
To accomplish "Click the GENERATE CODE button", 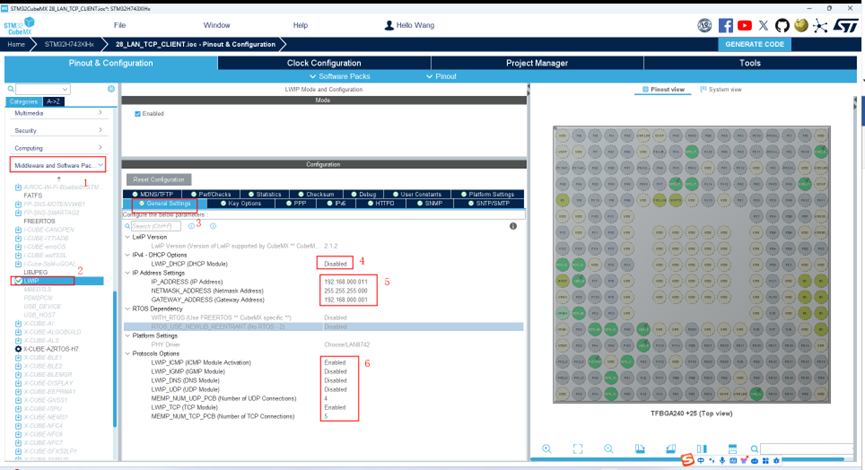I will click(754, 44).
